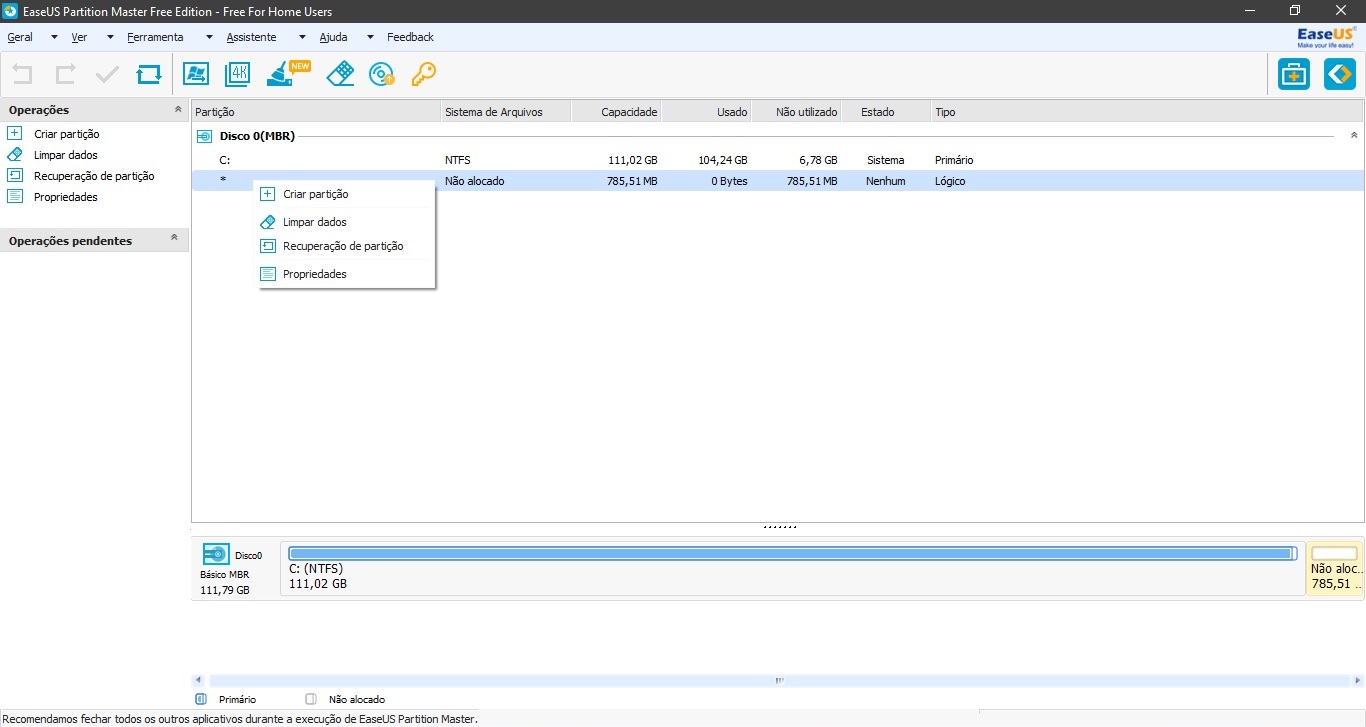Select the Não aloc. block in disk map

tap(1335, 568)
